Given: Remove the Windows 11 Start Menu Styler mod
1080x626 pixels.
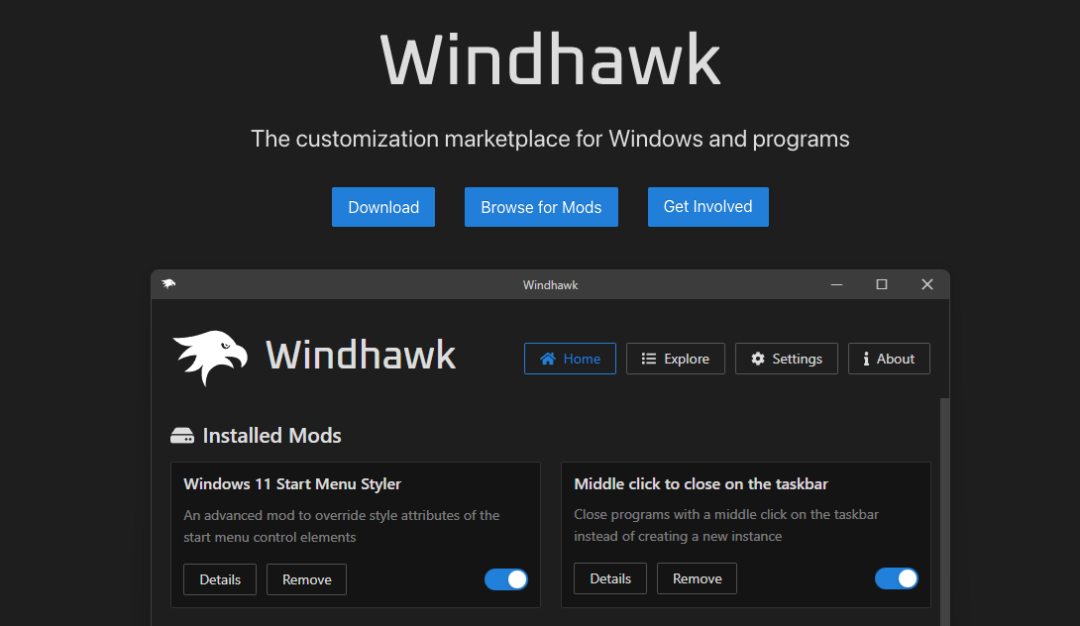Looking at the screenshot, I should (x=306, y=579).
